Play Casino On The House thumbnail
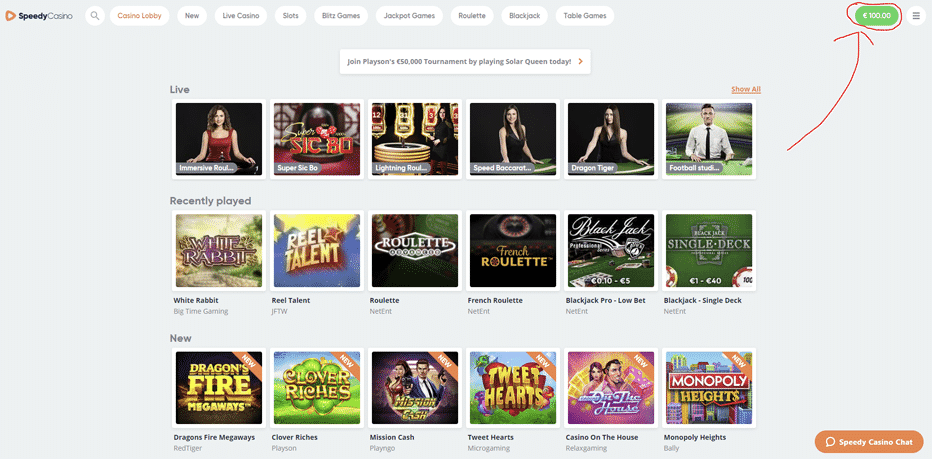 (x=611, y=388)
